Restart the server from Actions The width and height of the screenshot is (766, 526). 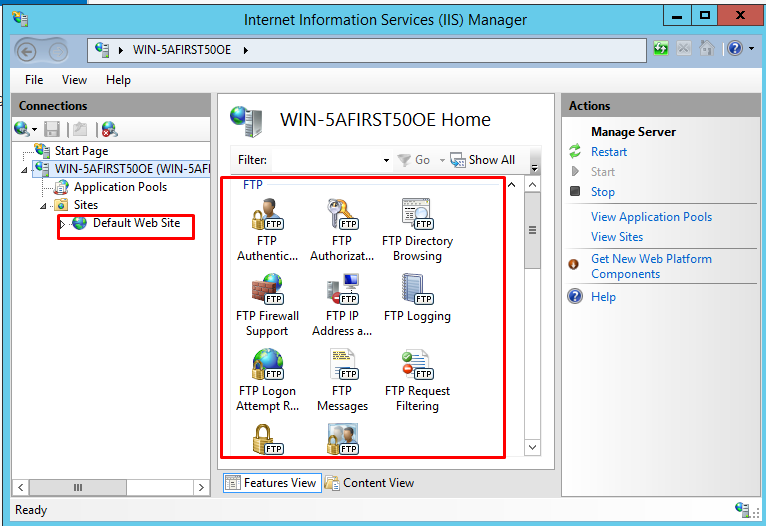pos(609,152)
